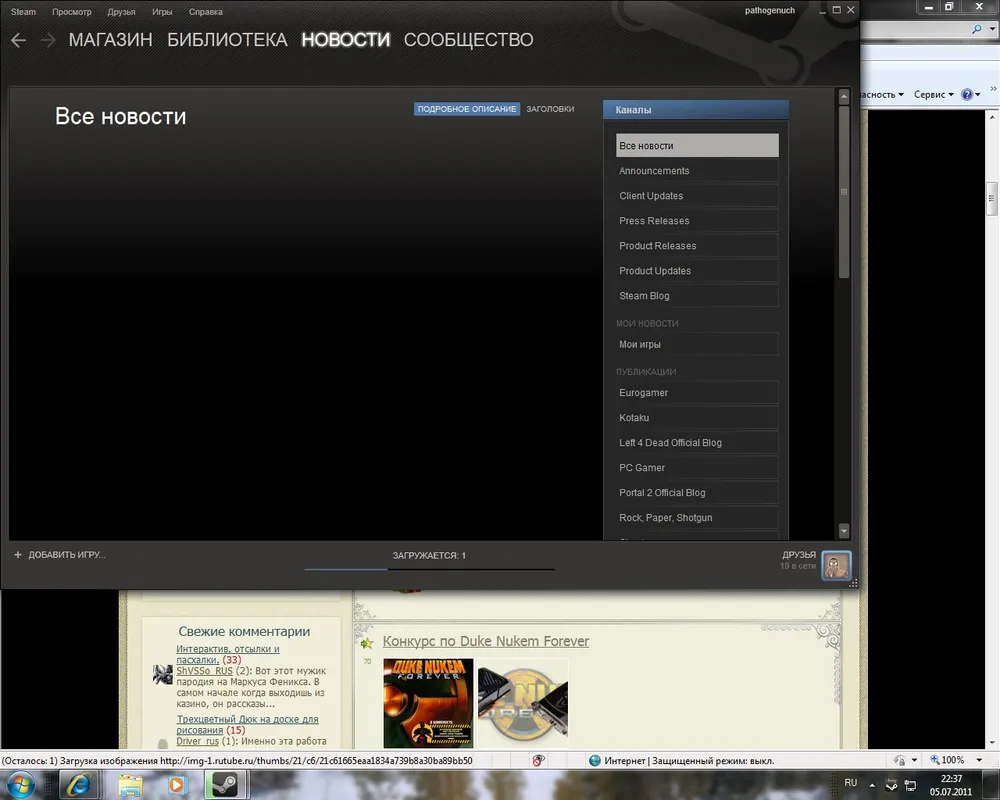Open the friends avatar icon
The width and height of the screenshot is (1000, 800).
pos(836,566)
